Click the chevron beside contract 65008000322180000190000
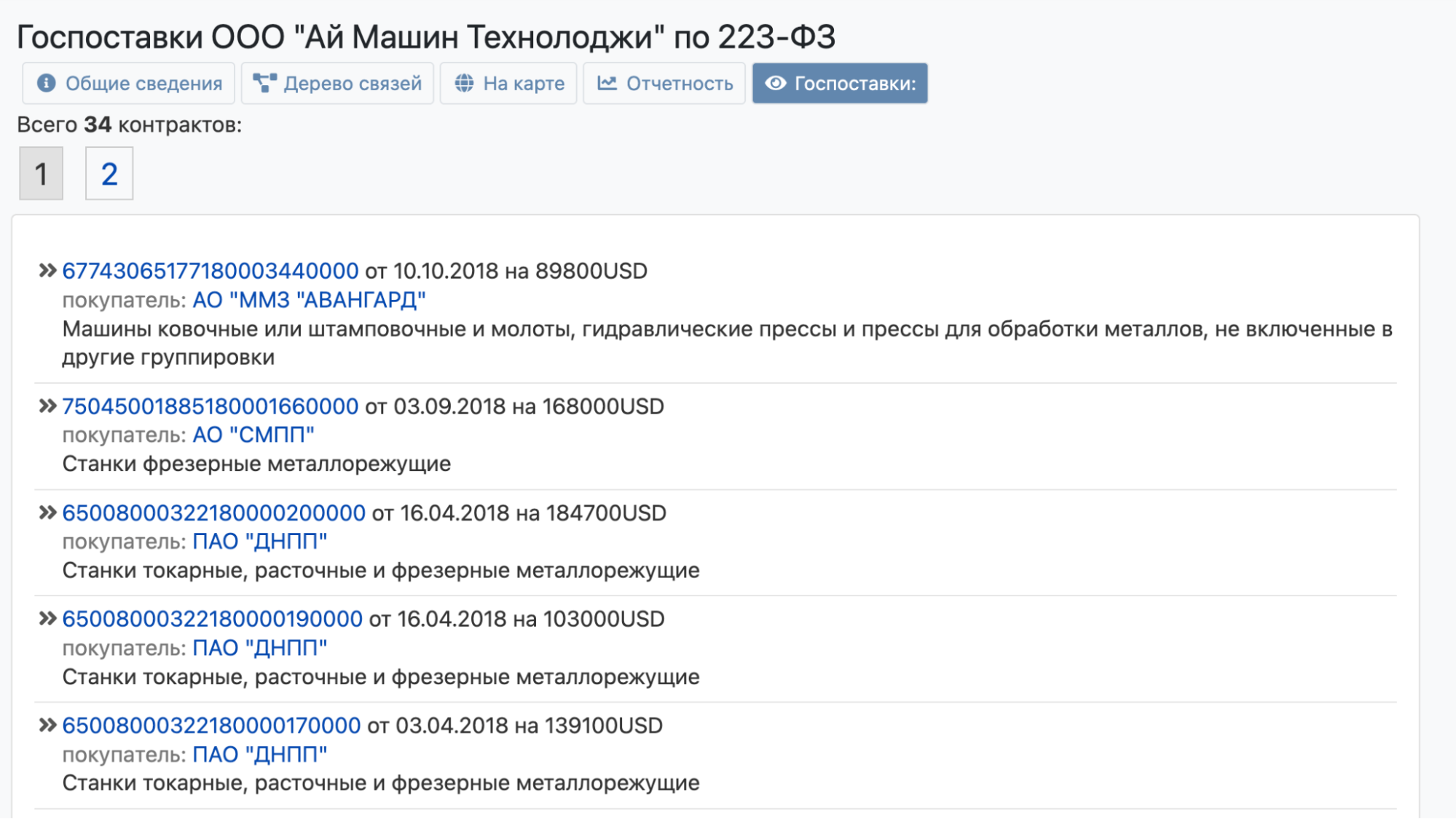Viewport: 1456px width, 819px height. 47,619
